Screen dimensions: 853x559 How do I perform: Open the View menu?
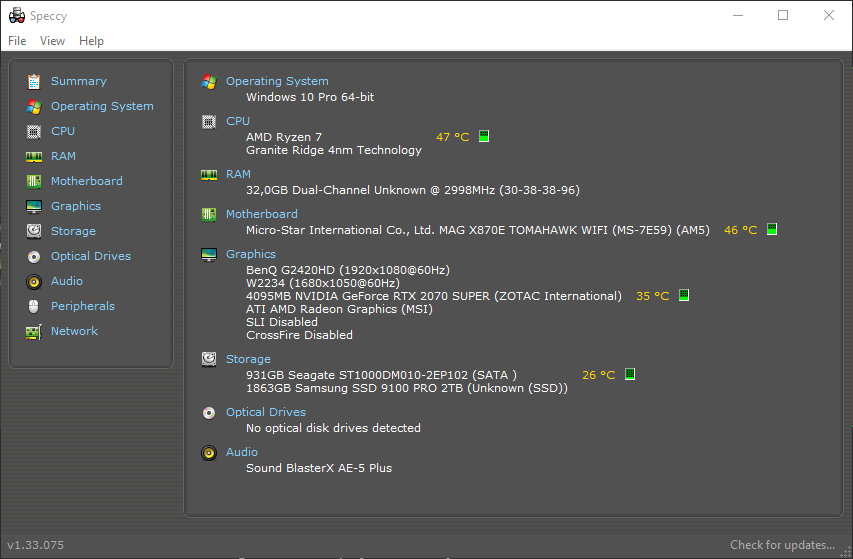click(x=52, y=41)
